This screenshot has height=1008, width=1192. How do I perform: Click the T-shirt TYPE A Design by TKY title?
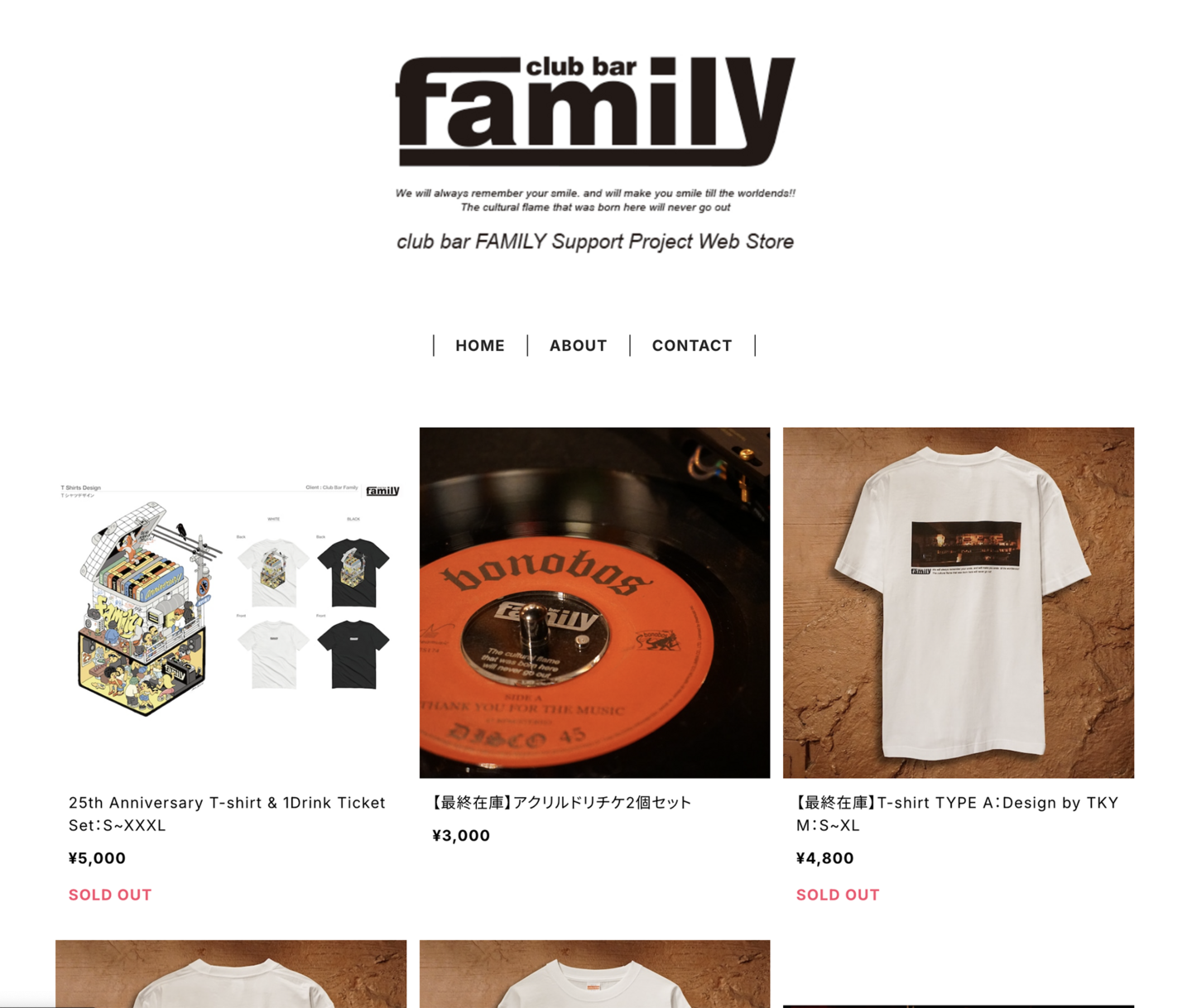click(x=958, y=814)
